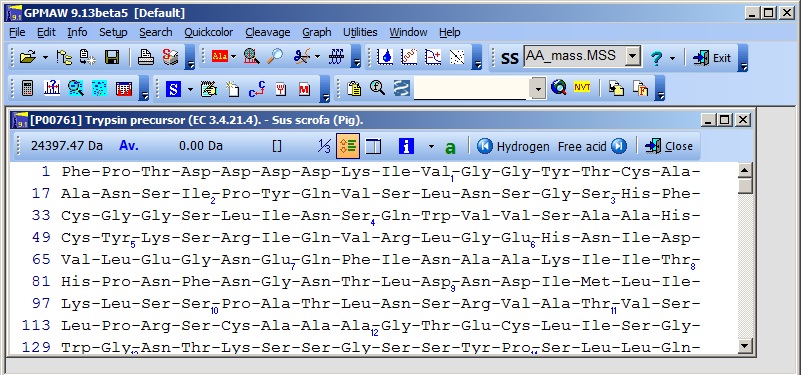Click the copy with F document icon
Screen dimensions: 802x377
pos(640,88)
